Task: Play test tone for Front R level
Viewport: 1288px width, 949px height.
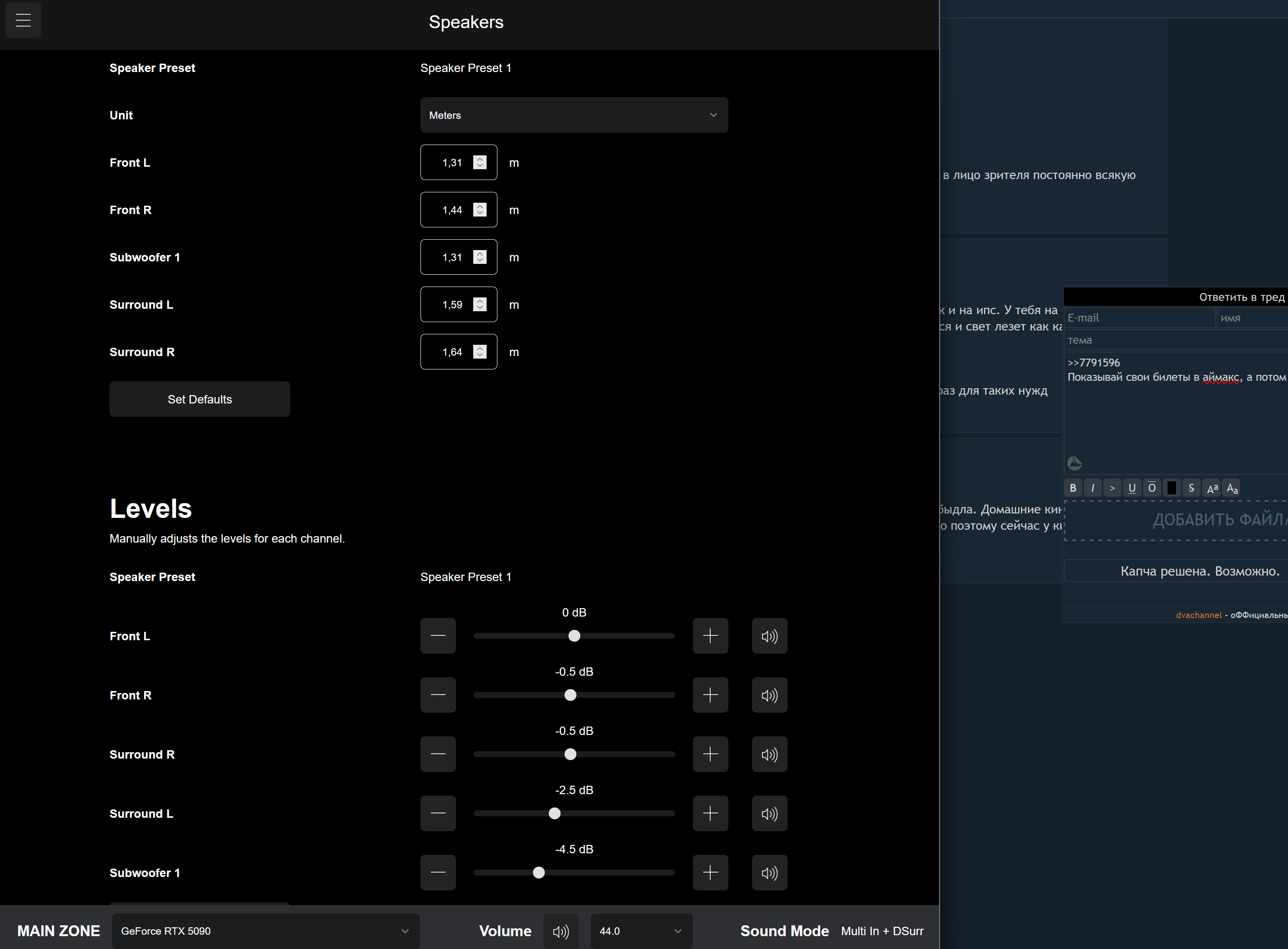Action: pyautogui.click(x=769, y=694)
